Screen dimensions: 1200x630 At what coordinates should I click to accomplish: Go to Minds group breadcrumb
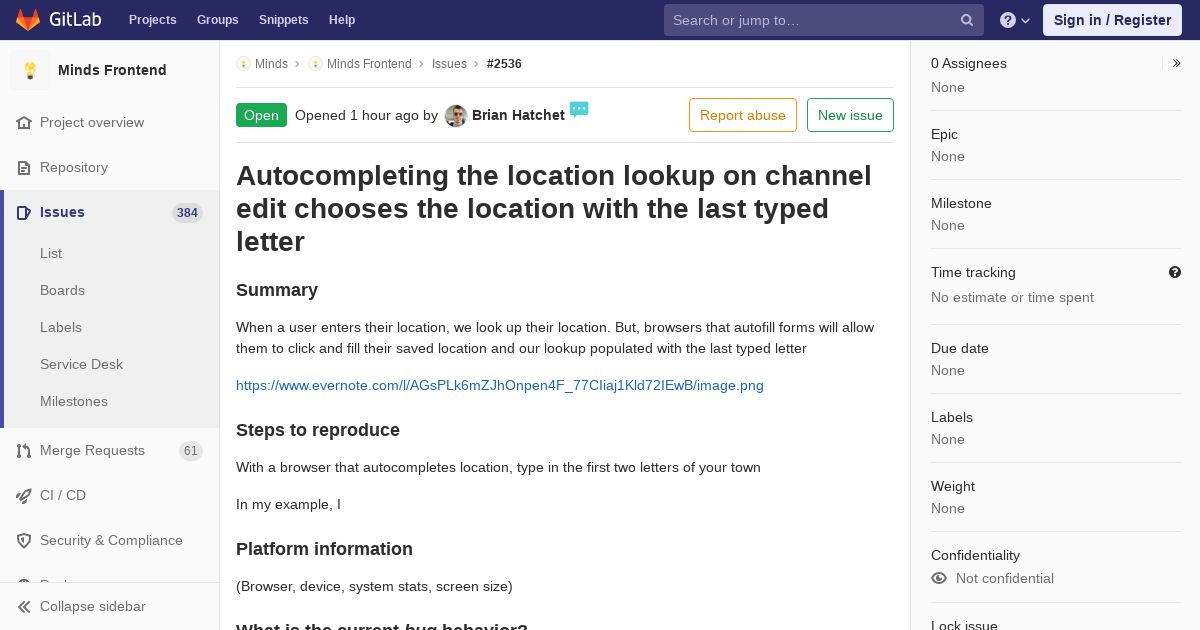click(271, 64)
